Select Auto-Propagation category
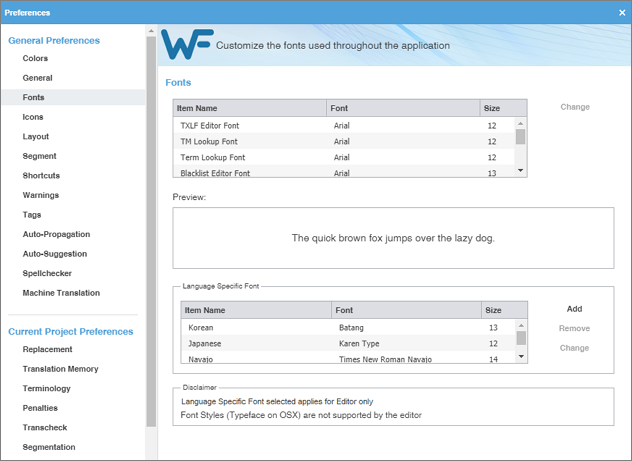The image size is (632, 461). 55,234
